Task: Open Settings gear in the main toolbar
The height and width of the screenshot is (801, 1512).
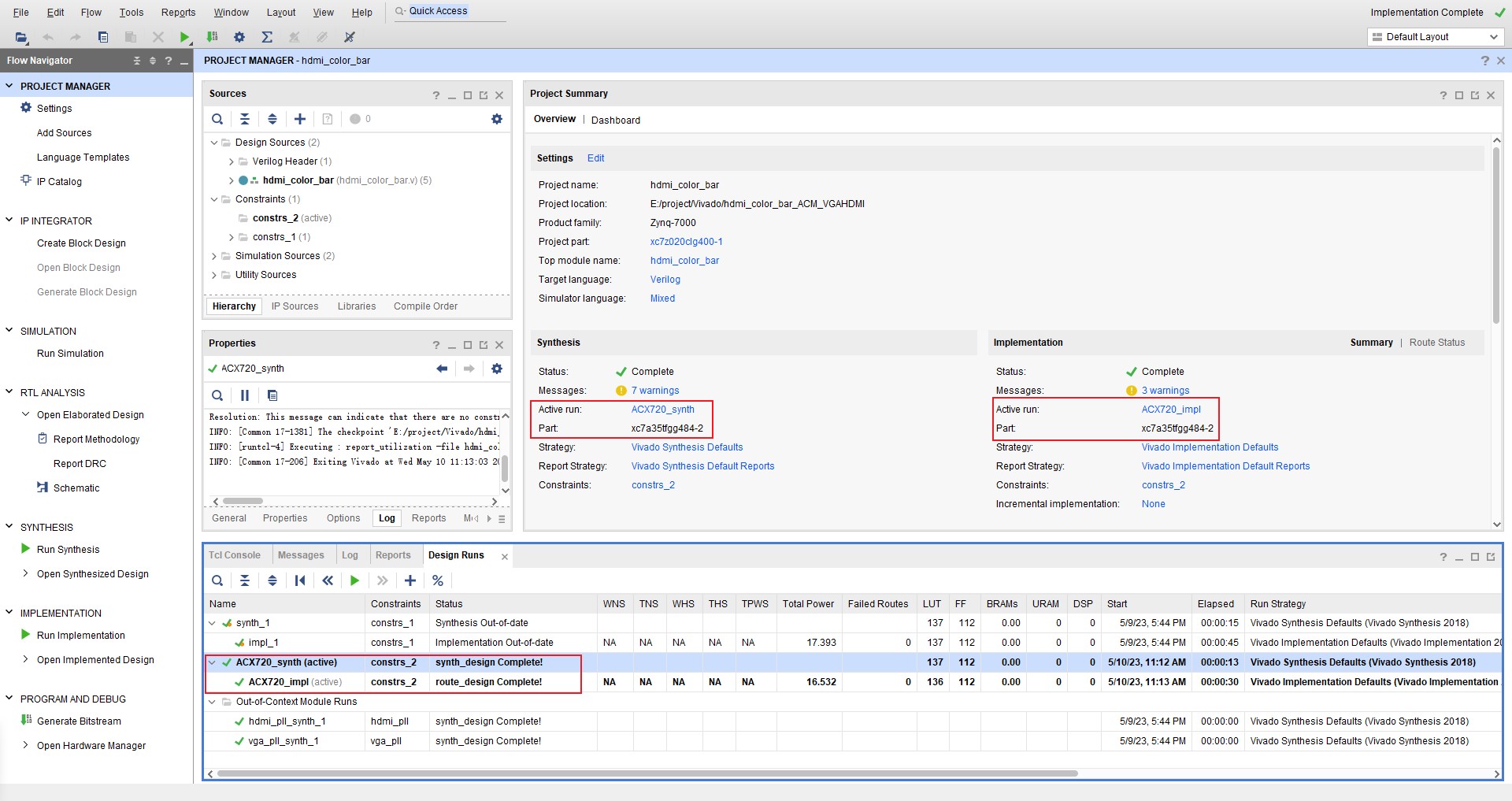Action: pos(239,37)
